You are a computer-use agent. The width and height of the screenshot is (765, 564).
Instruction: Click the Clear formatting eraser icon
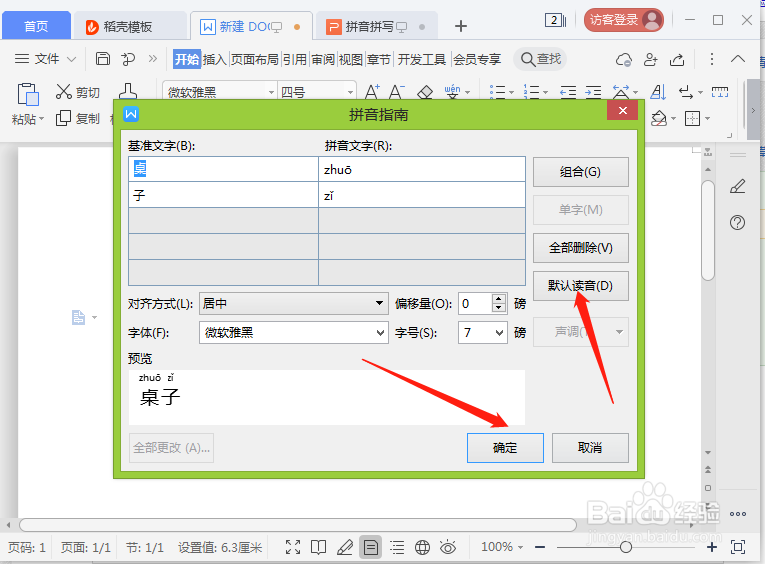425,92
